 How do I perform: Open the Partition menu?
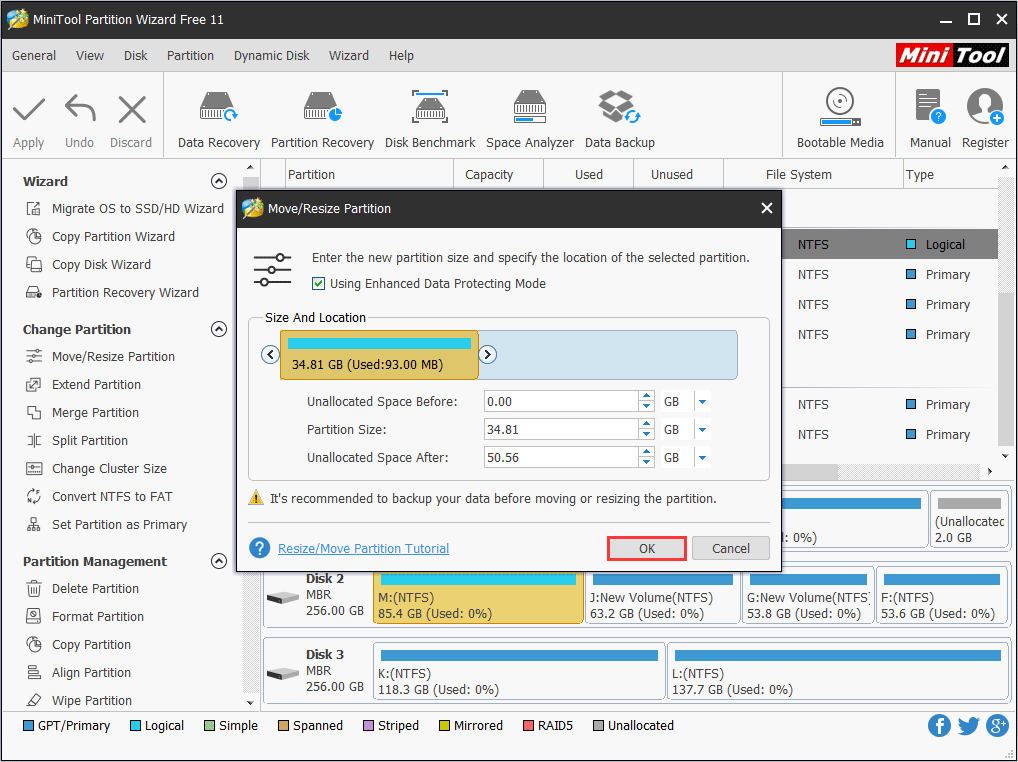point(190,56)
